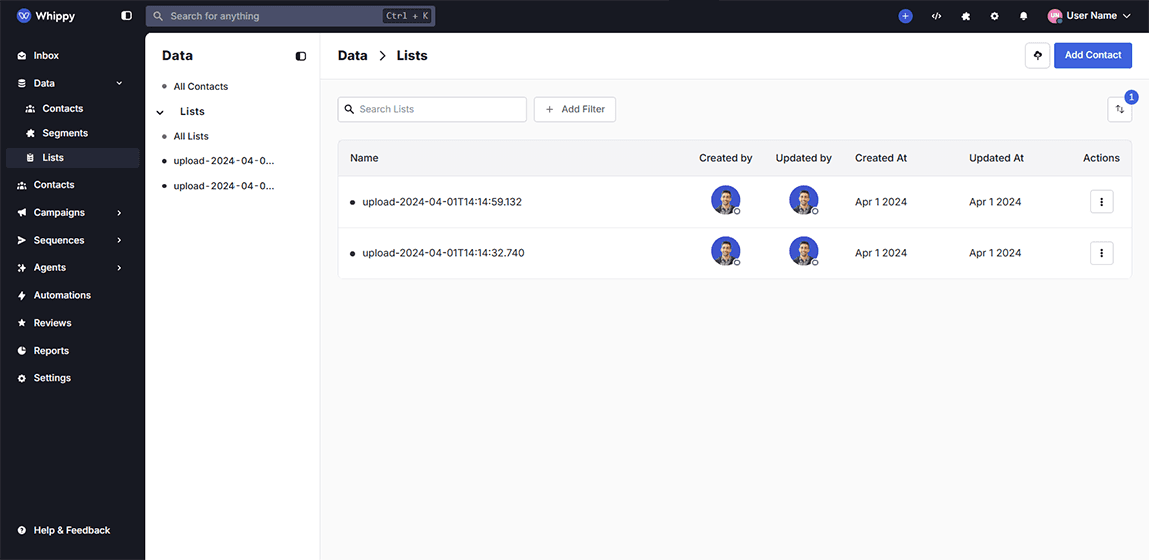The height and width of the screenshot is (560, 1149).
Task: Click the Reviews star icon
Action: tap(21, 323)
